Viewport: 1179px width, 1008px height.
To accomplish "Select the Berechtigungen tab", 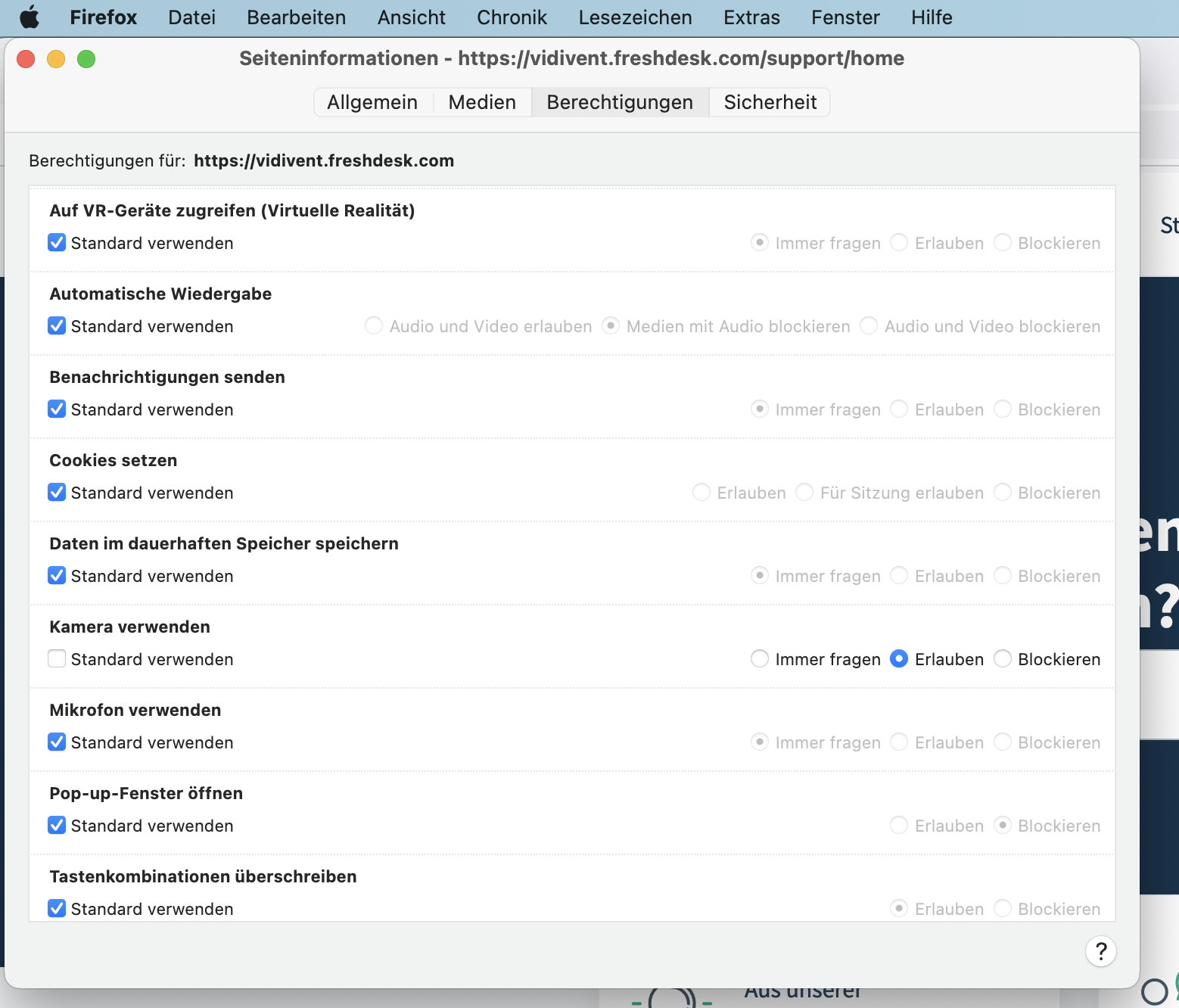I will click(x=620, y=102).
